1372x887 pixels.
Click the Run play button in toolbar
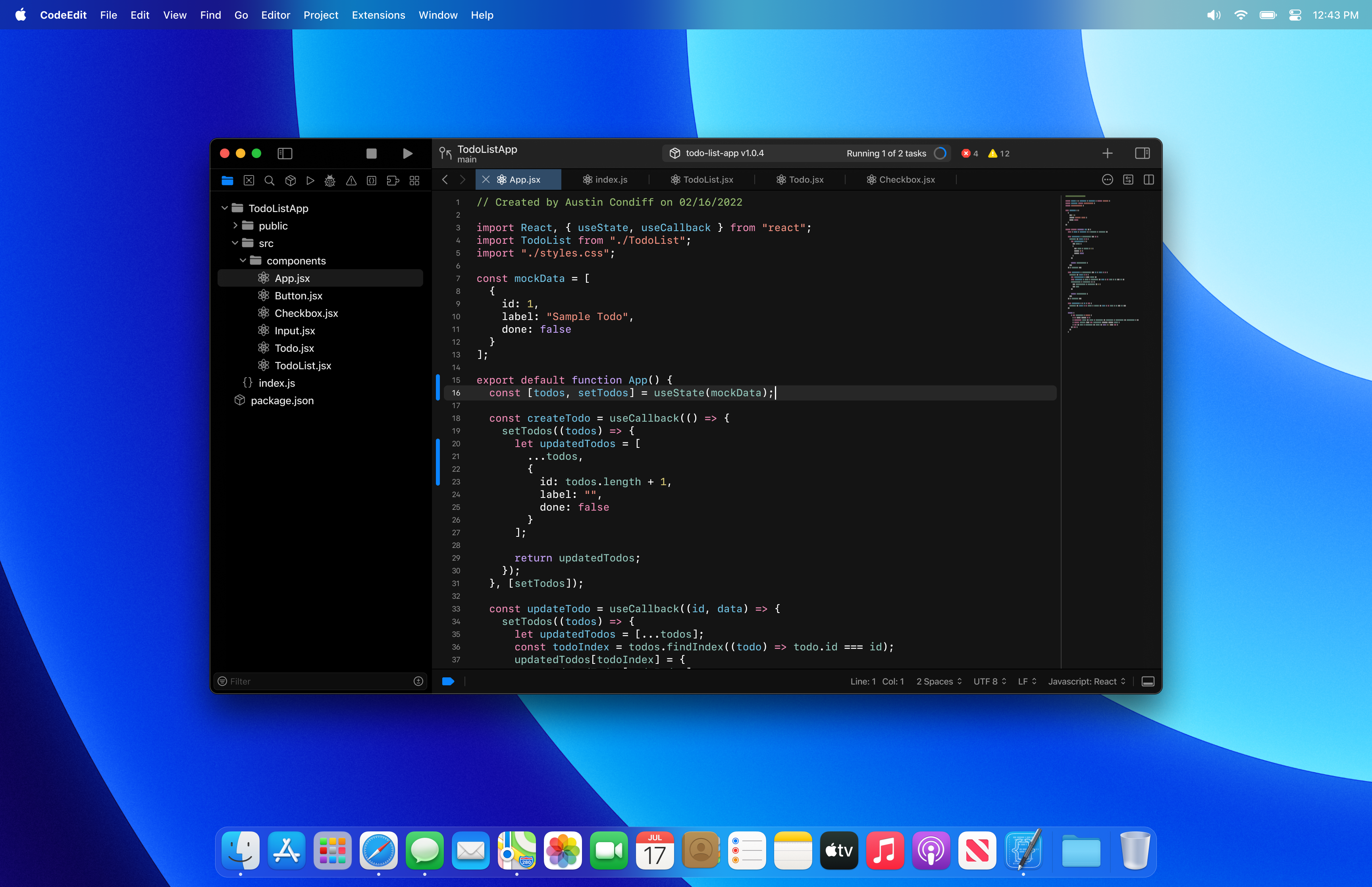click(407, 153)
